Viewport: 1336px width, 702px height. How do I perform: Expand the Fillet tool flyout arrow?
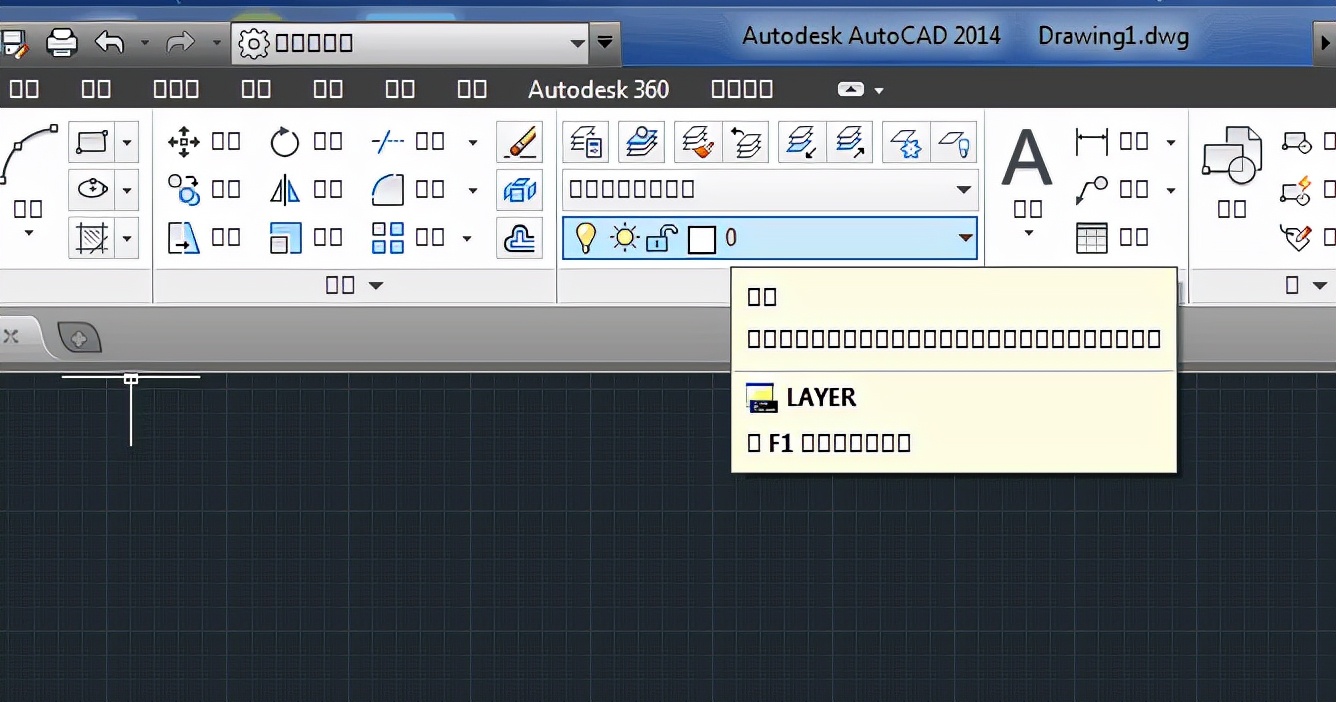tap(473, 189)
